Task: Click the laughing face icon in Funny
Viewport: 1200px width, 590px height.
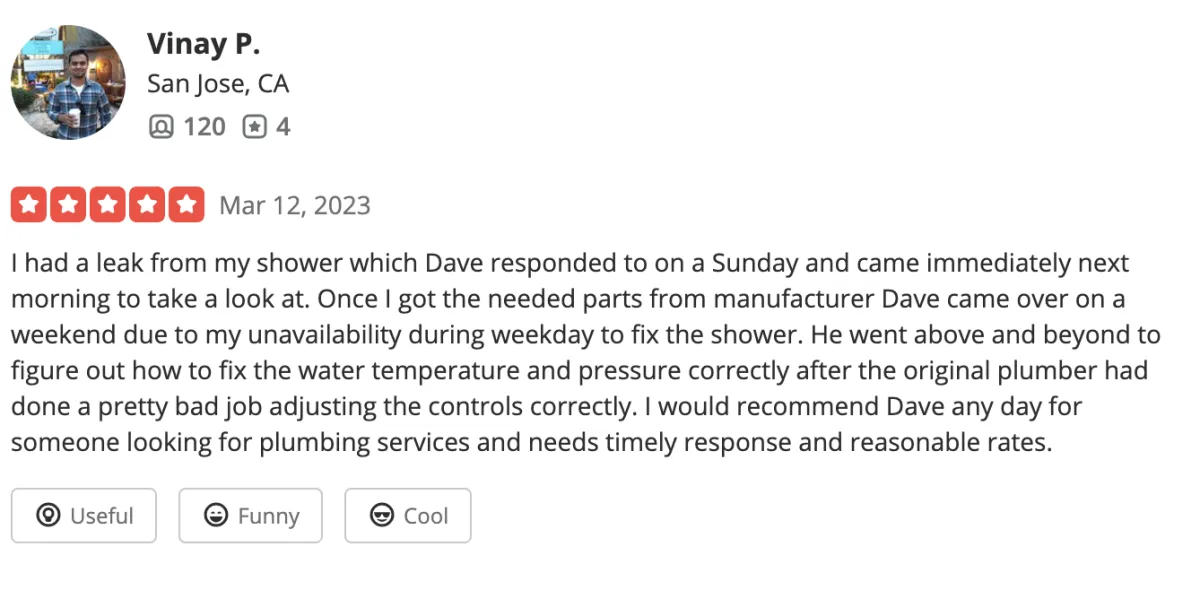Action: pos(215,515)
